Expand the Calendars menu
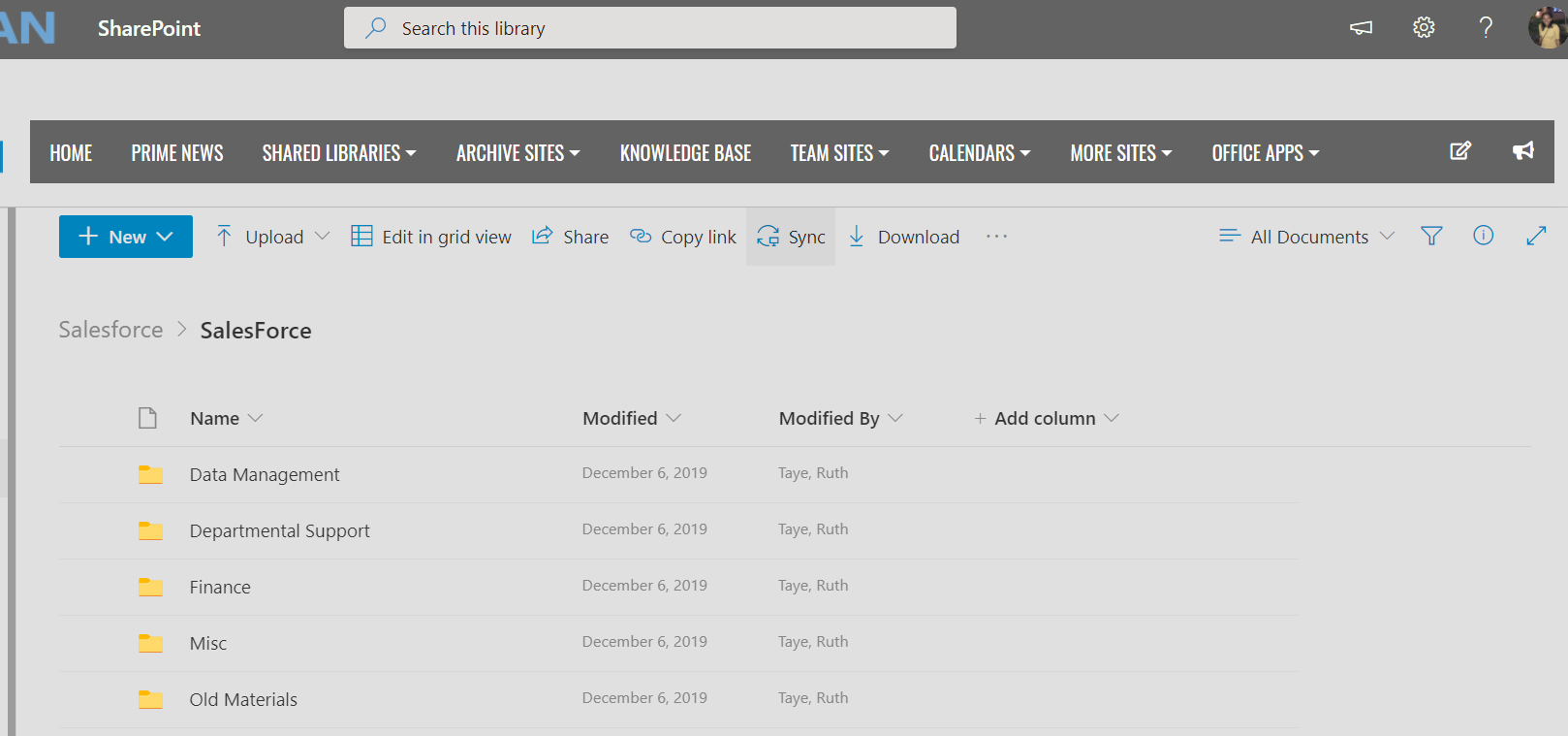The width and height of the screenshot is (1568, 736). coord(980,152)
